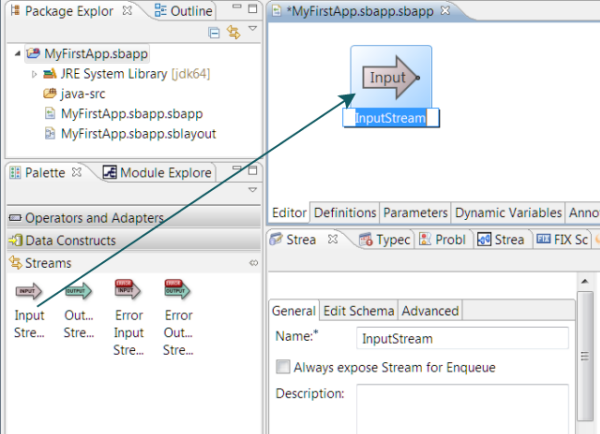
Task: Select the Input Stream palette icon
Action: [x=29, y=291]
